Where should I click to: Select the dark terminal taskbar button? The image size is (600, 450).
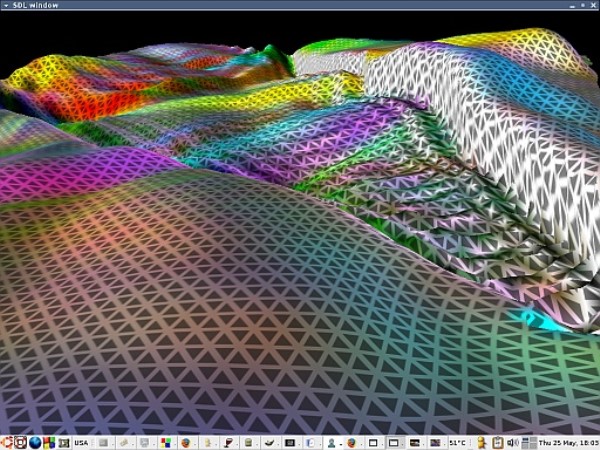289,442
